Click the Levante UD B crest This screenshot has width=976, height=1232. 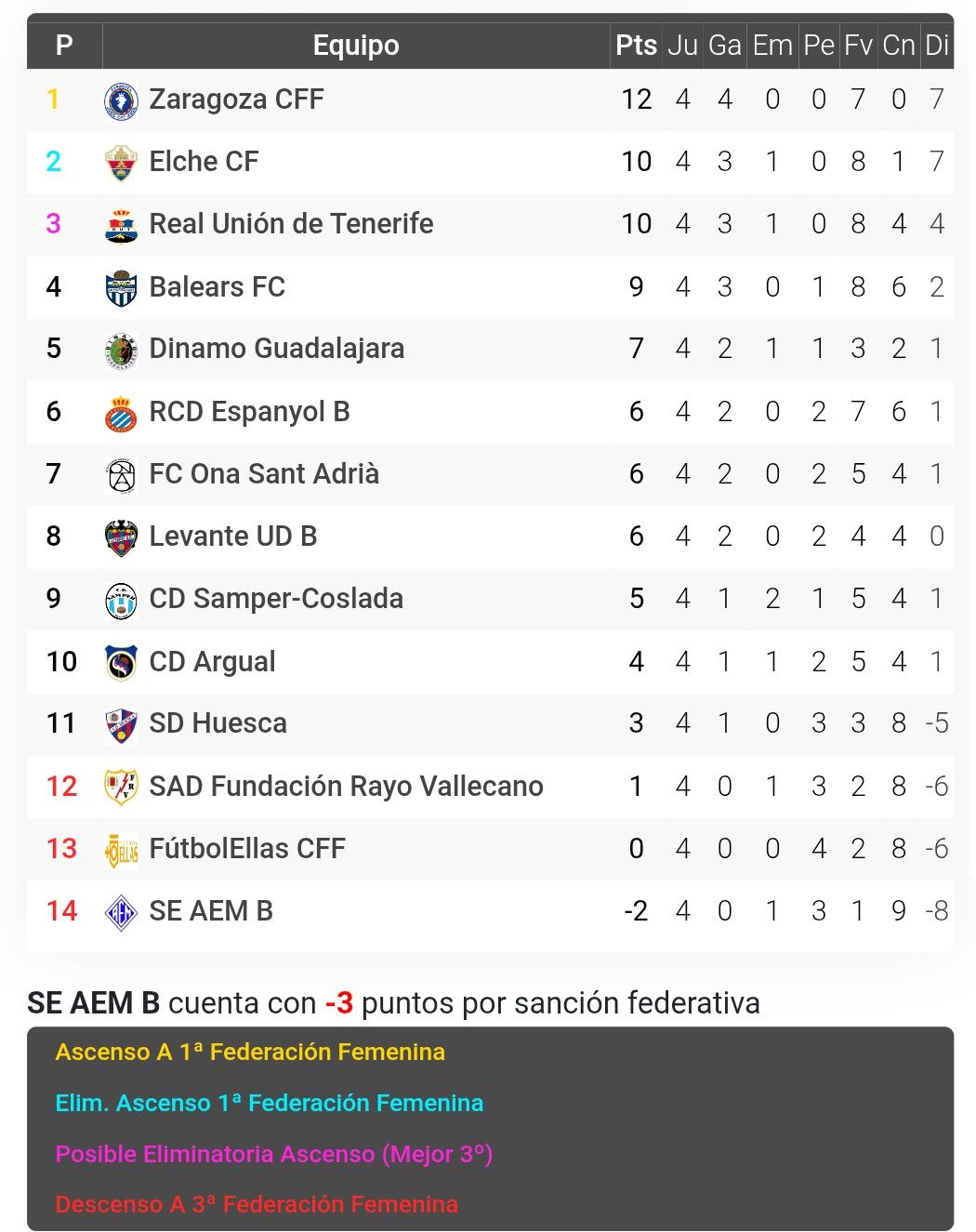point(121,537)
